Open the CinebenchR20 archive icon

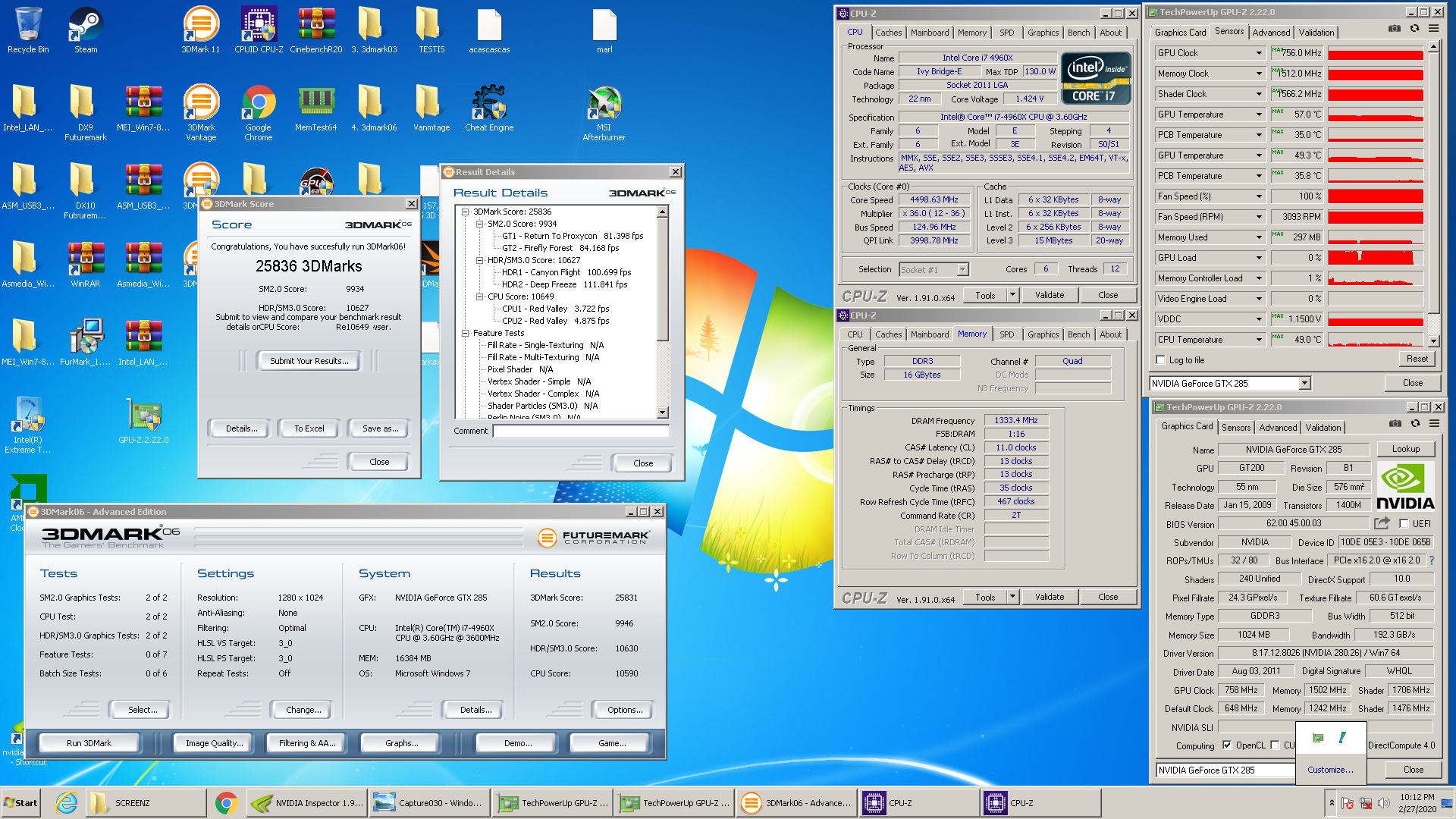point(316,30)
